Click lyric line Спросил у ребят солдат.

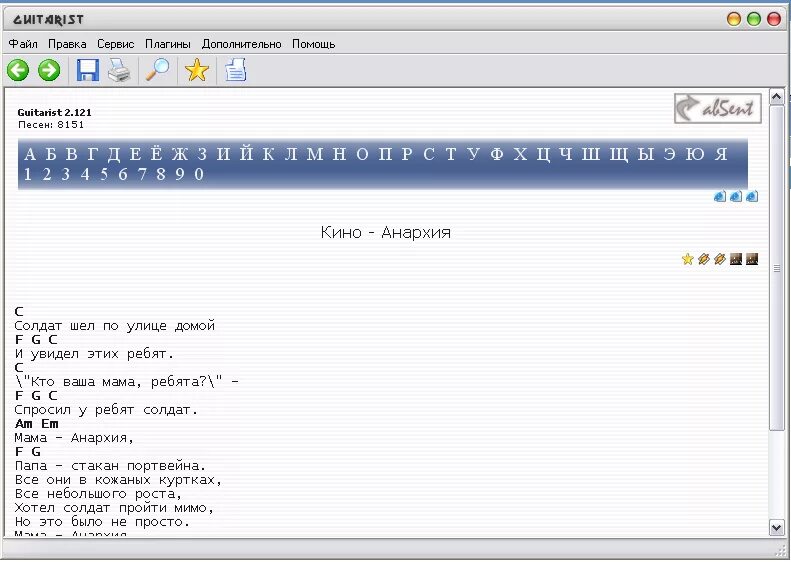106,410
